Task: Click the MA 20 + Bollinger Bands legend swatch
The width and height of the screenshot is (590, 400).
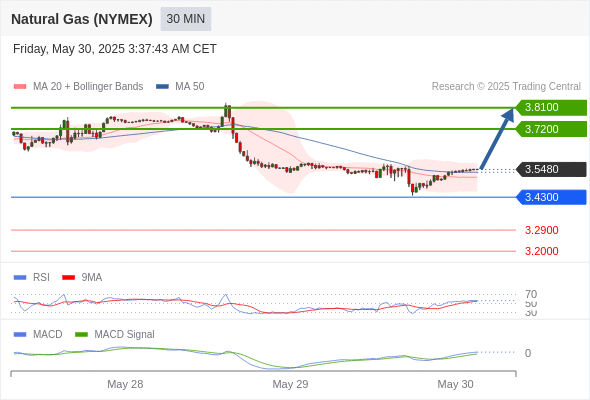Action: coord(20,87)
